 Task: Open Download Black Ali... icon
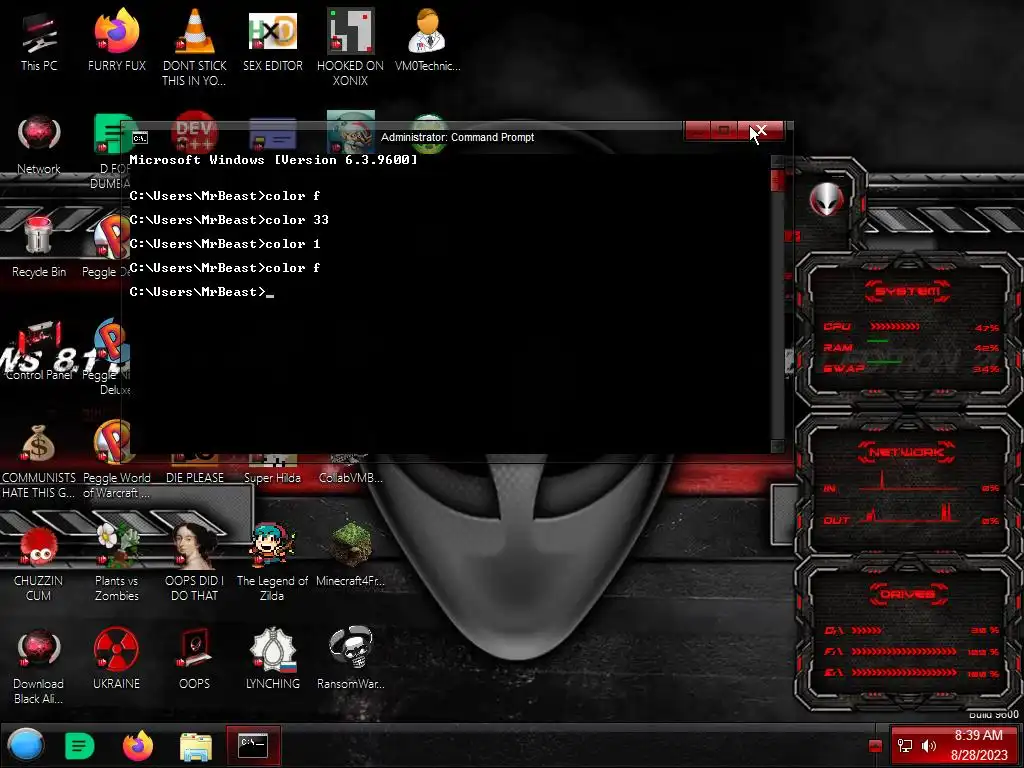39,666
